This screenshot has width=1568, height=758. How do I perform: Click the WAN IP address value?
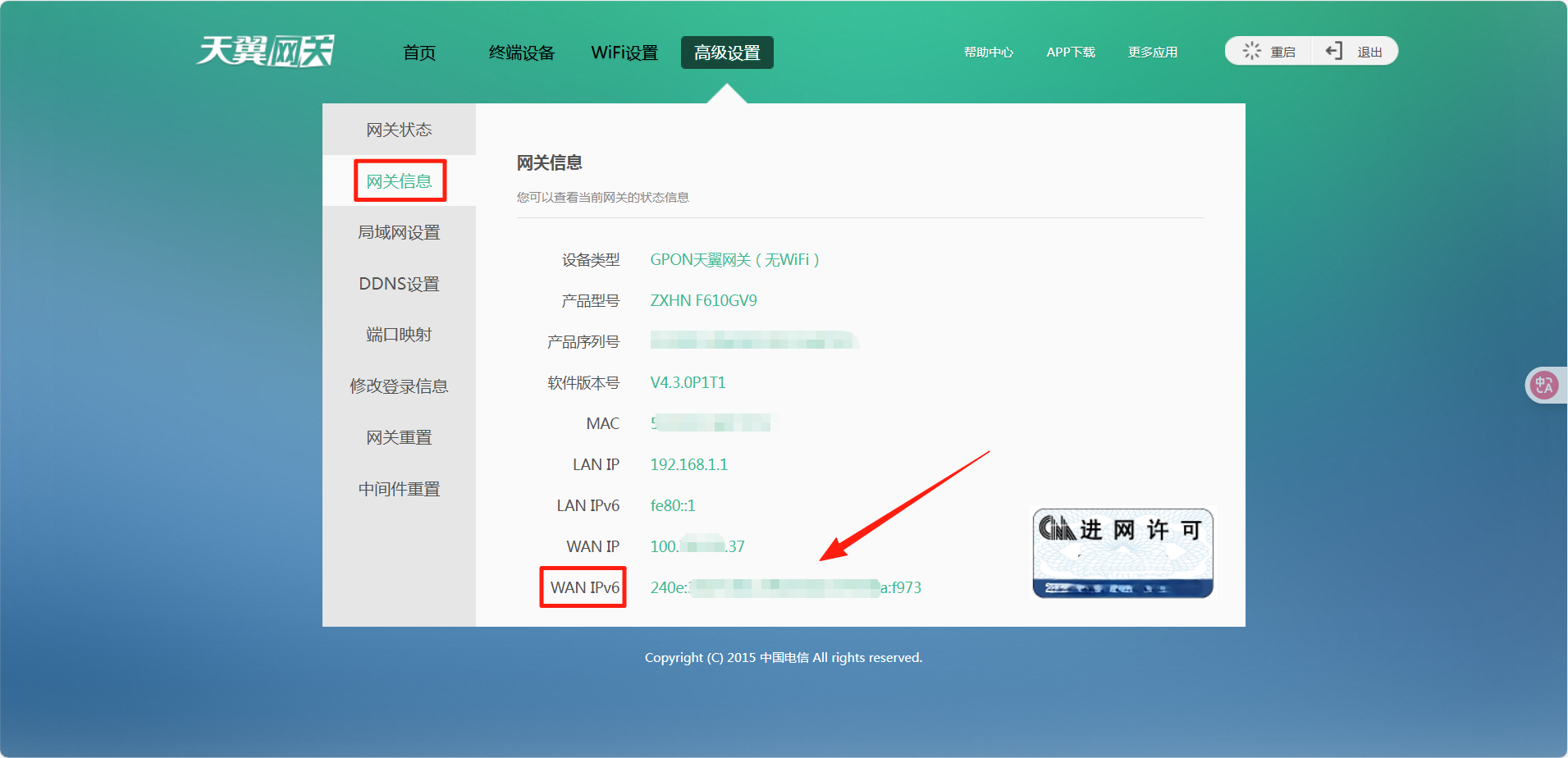[x=697, y=546]
